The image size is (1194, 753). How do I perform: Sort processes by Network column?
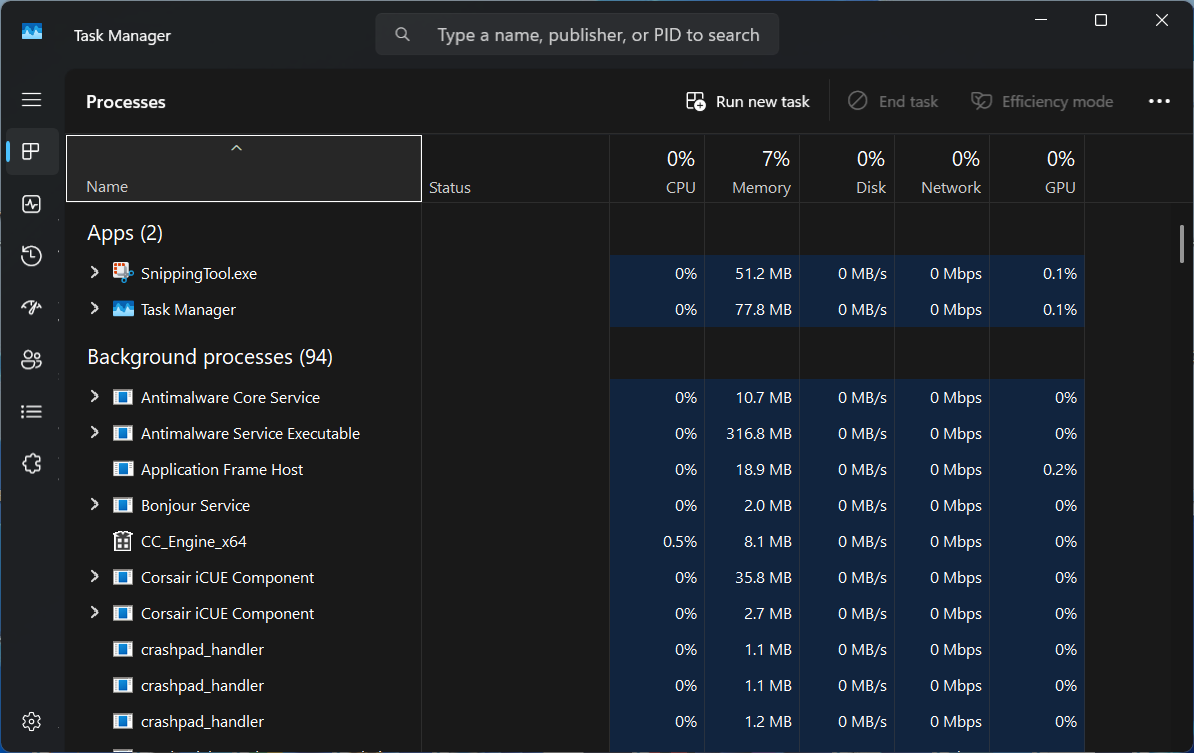coord(943,168)
